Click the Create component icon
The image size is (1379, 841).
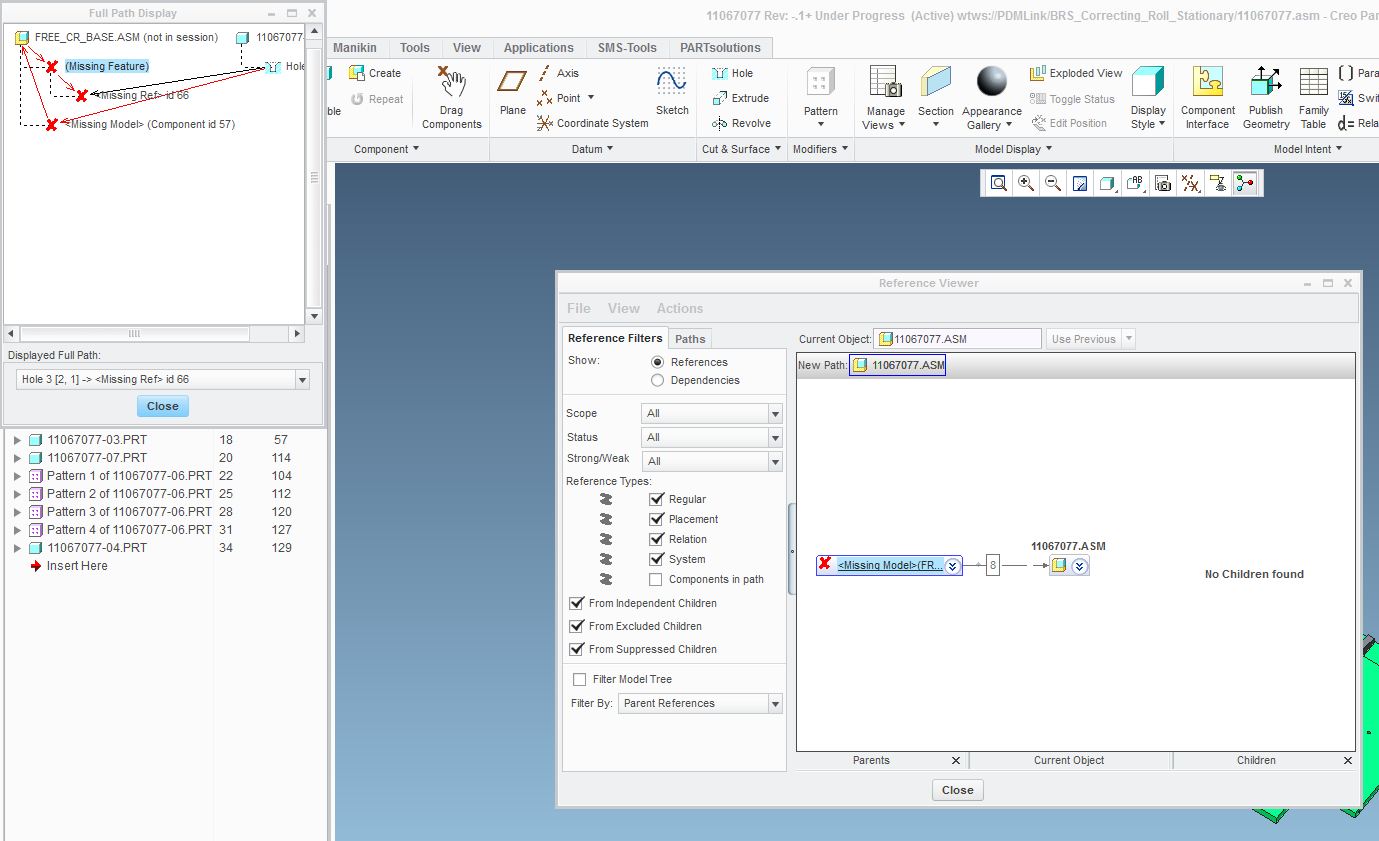click(375, 73)
